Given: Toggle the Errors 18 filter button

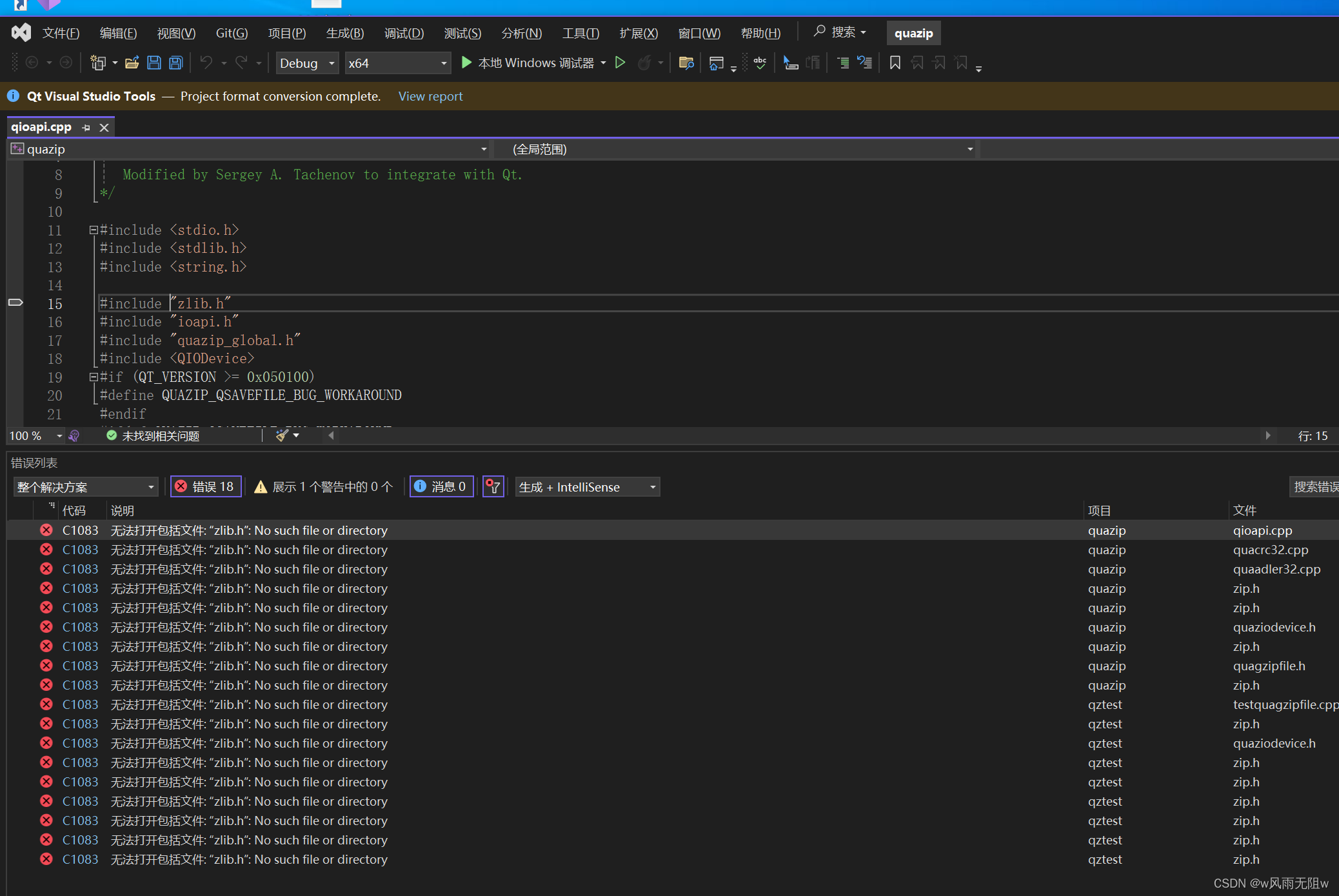Looking at the screenshot, I should coord(206,486).
